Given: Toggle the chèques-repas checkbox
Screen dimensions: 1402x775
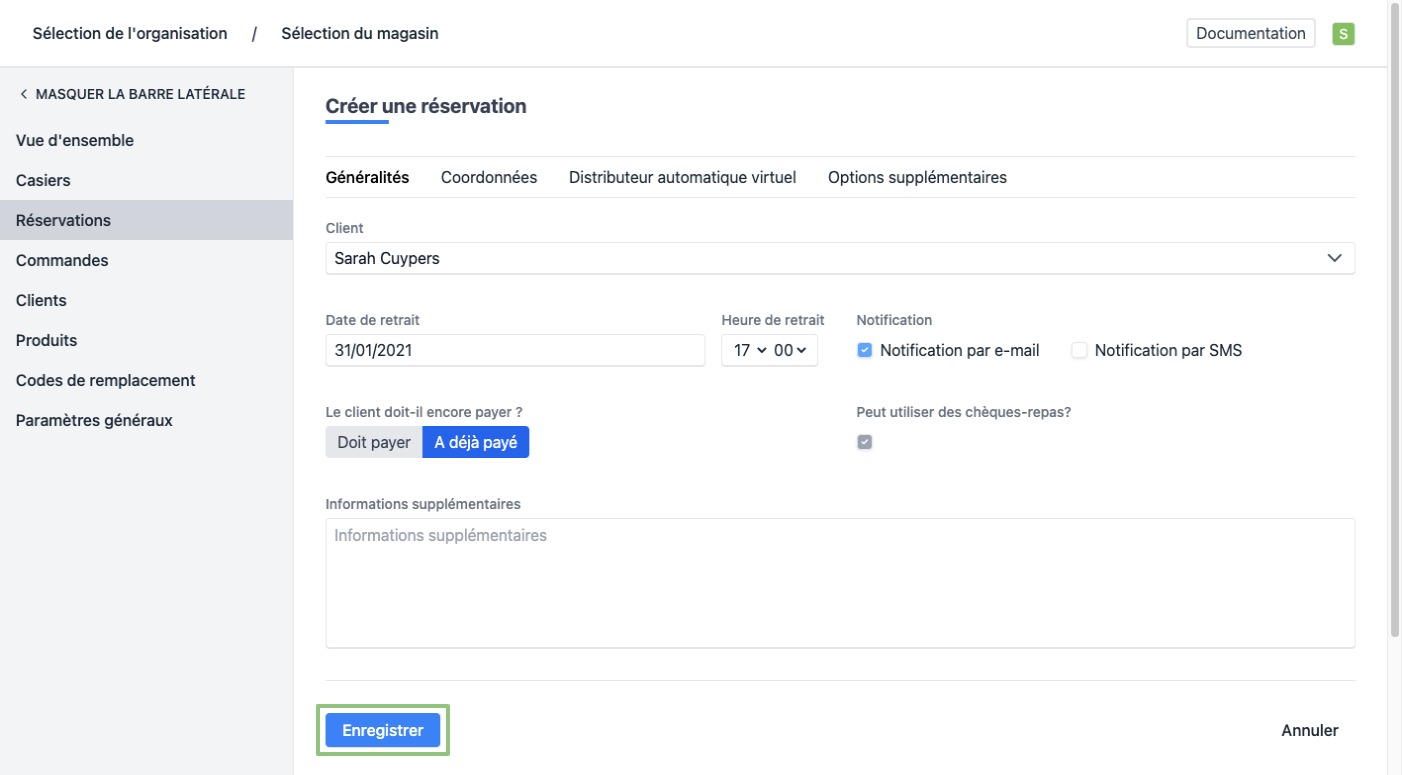Looking at the screenshot, I should tap(865, 442).
